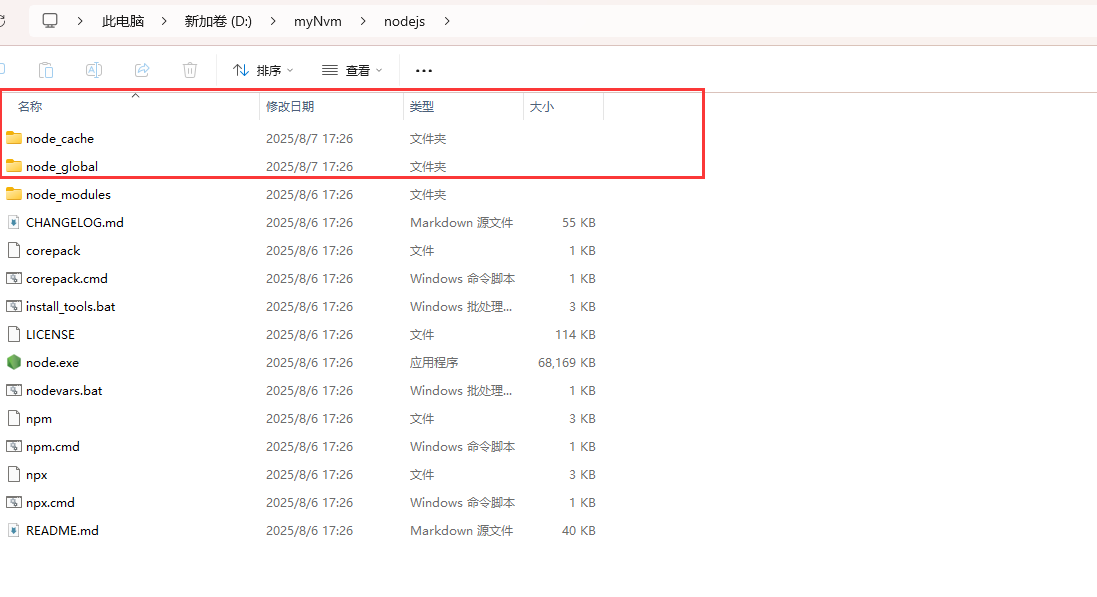Click the nodevars.bat file name

(x=64, y=391)
